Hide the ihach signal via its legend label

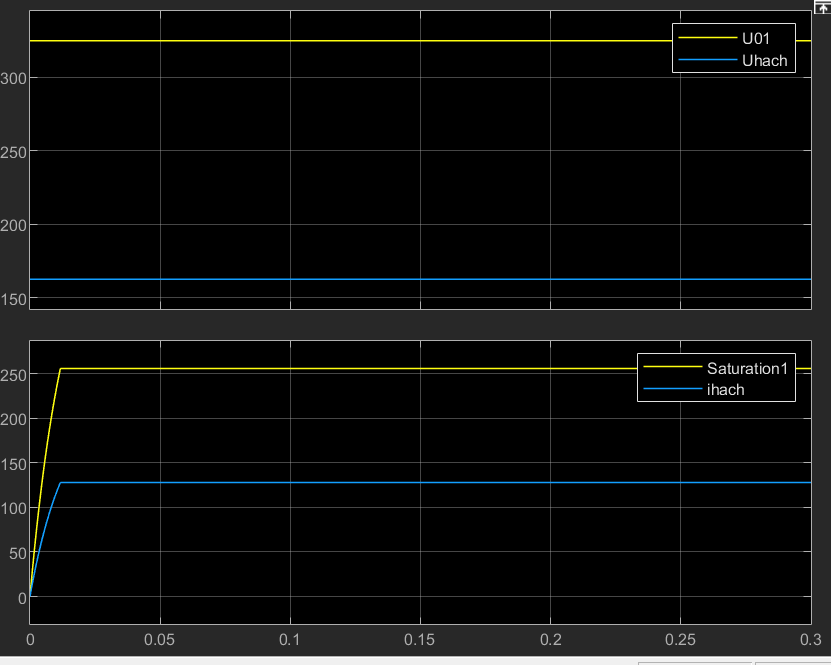pyautogui.click(x=725, y=389)
